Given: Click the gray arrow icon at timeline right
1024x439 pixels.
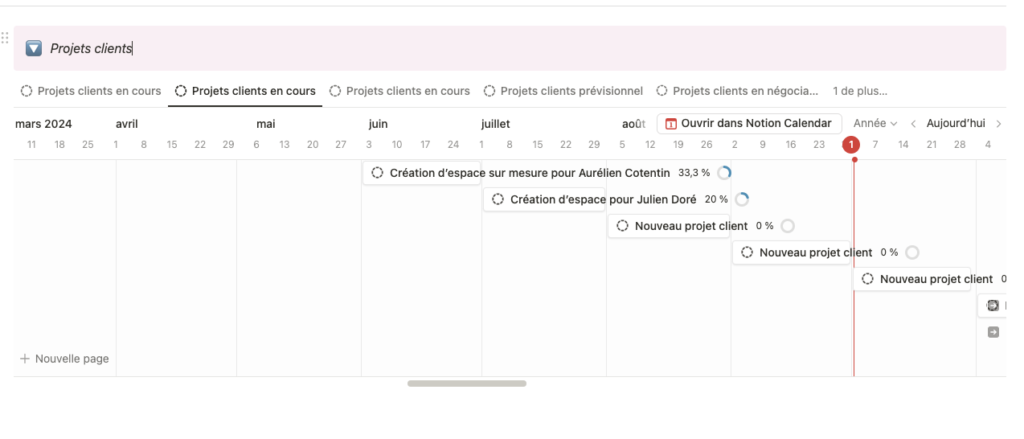Looking at the screenshot, I should click(993, 333).
